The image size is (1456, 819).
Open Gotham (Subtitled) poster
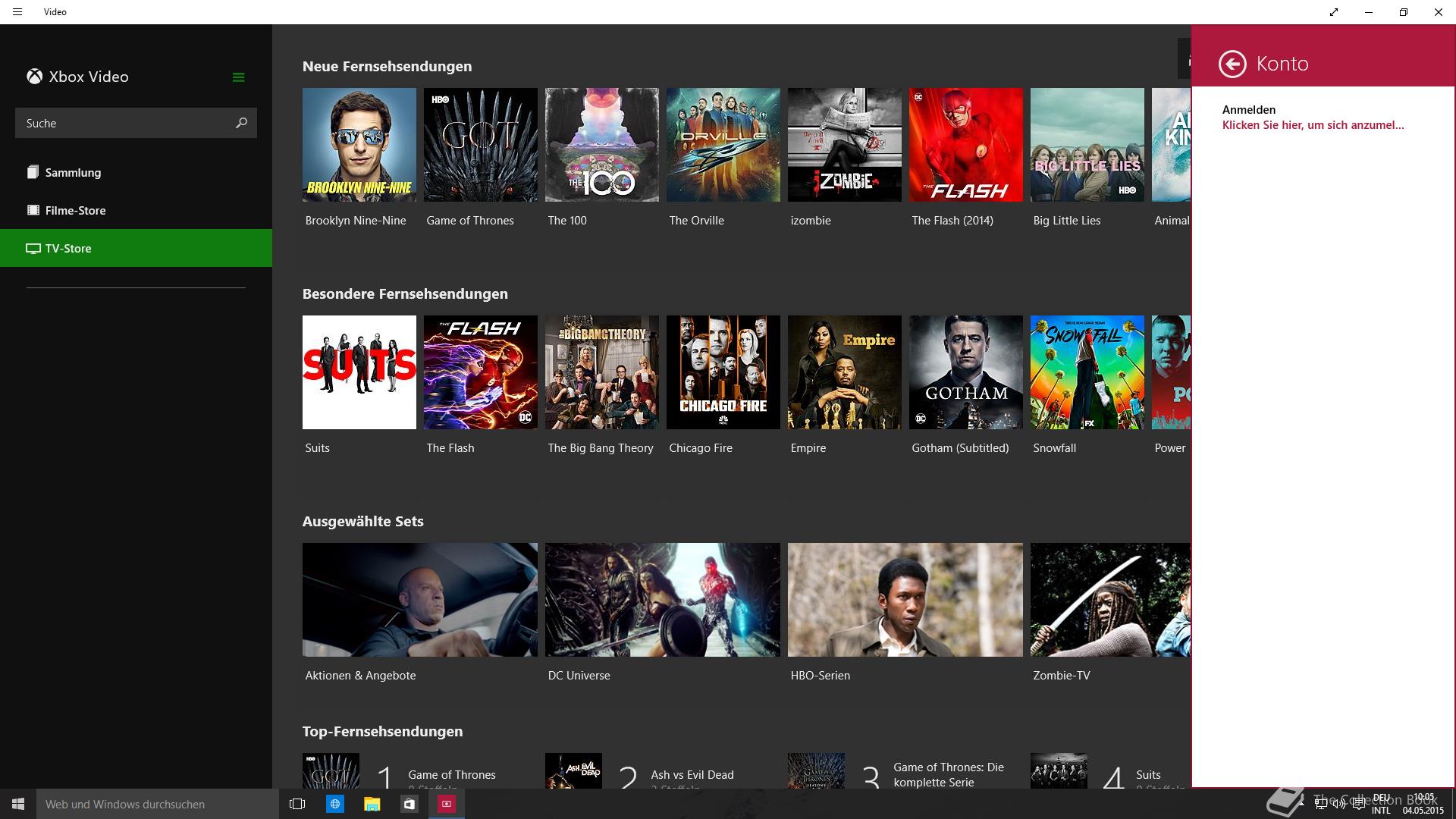click(966, 372)
